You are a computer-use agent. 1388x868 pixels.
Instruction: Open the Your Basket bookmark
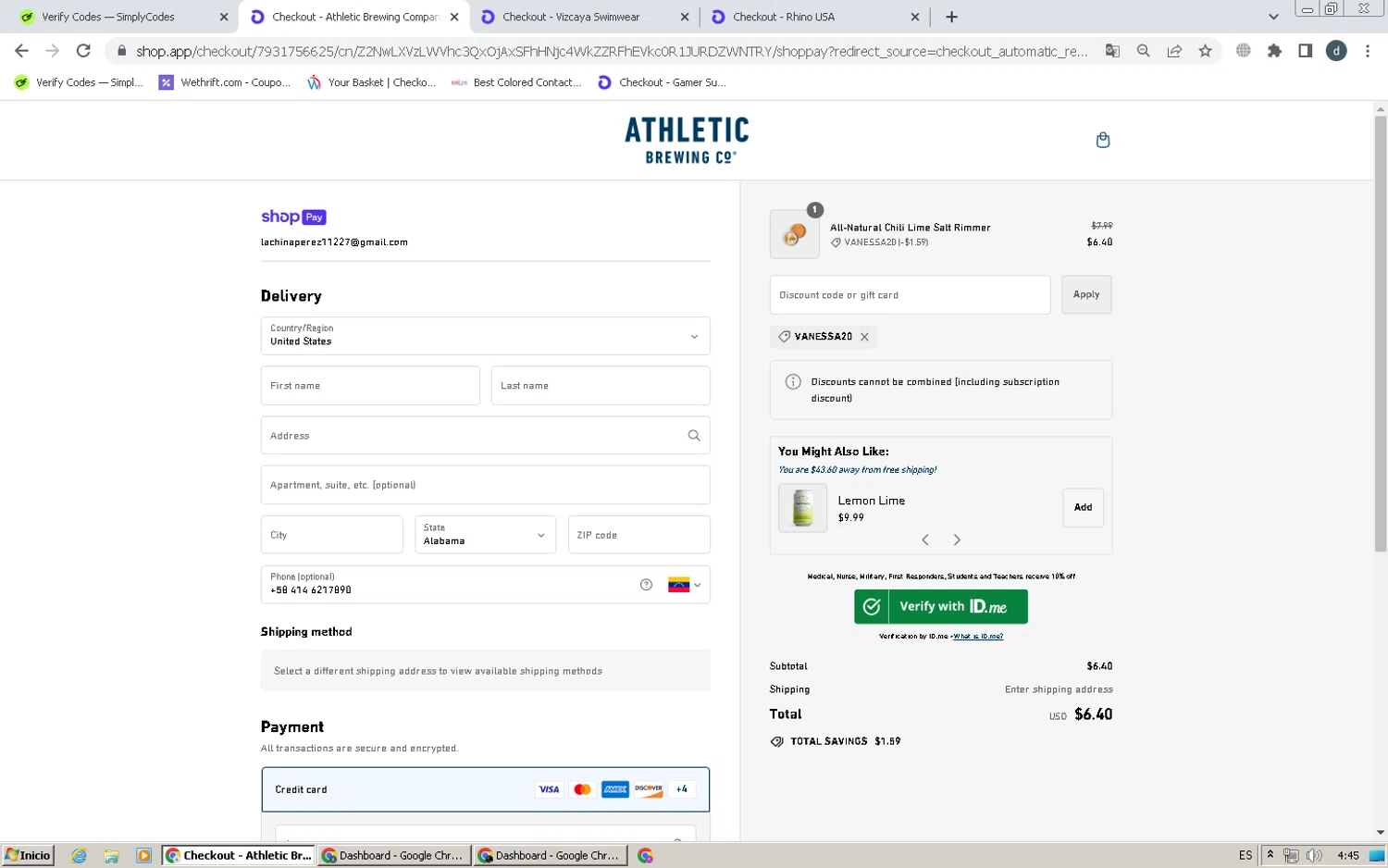(x=371, y=82)
